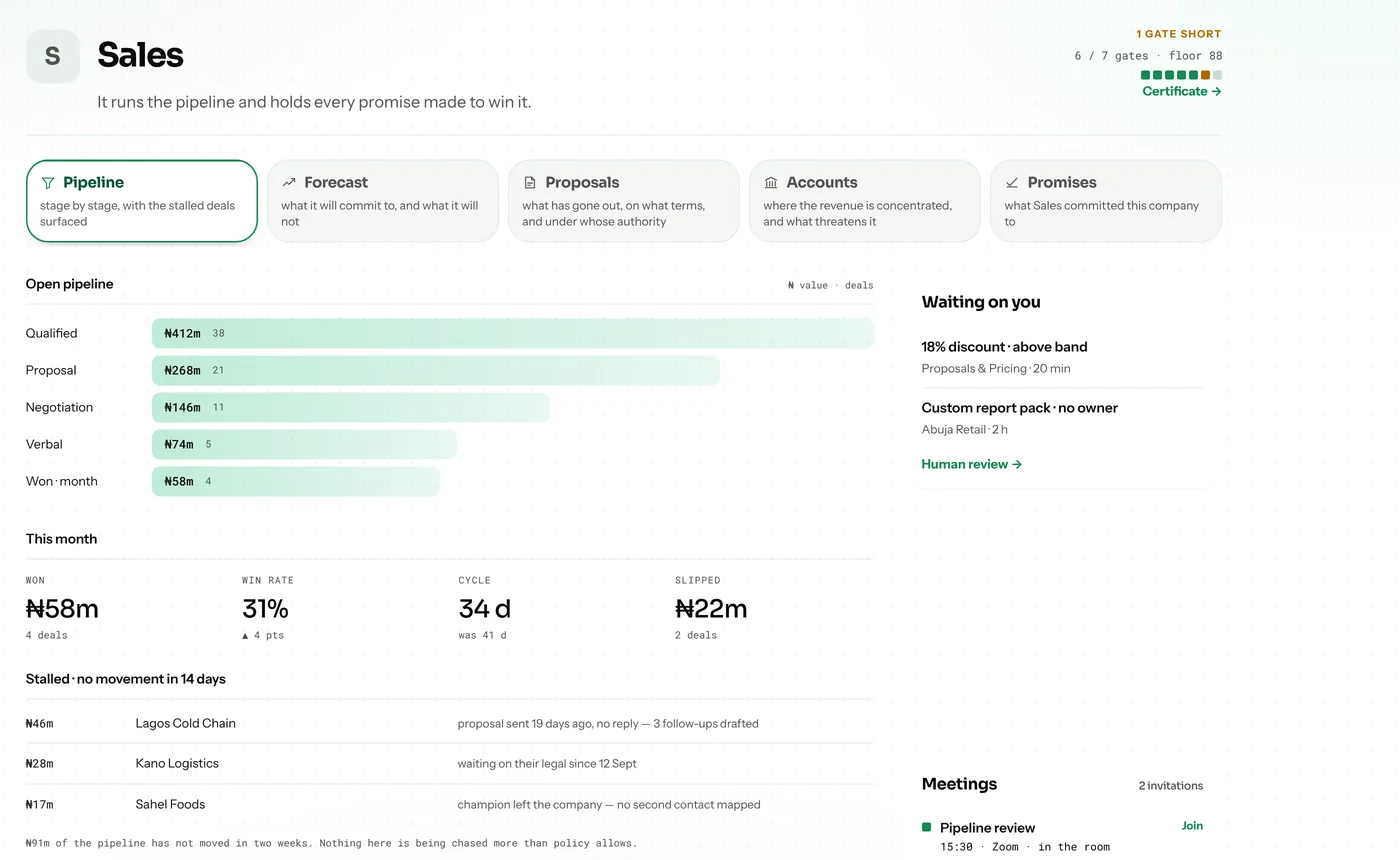Open the Sahel Foods stalled deal
The width and height of the screenshot is (1400, 860).
[450, 804]
